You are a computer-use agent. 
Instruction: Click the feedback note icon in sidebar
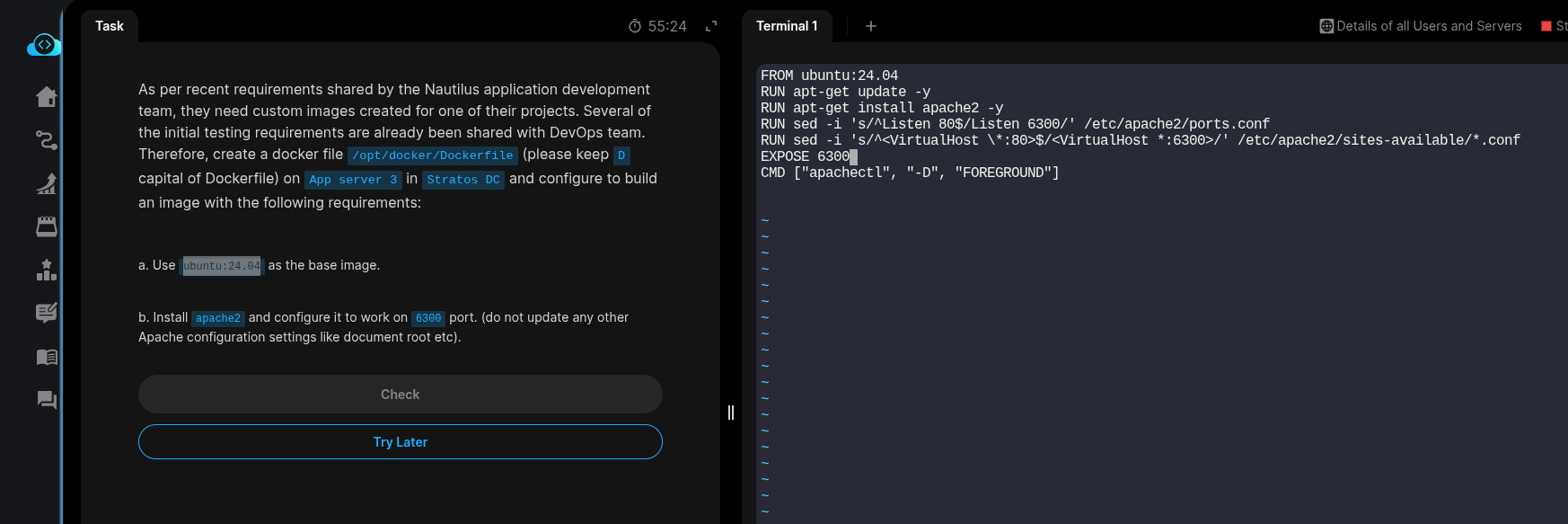tap(47, 313)
